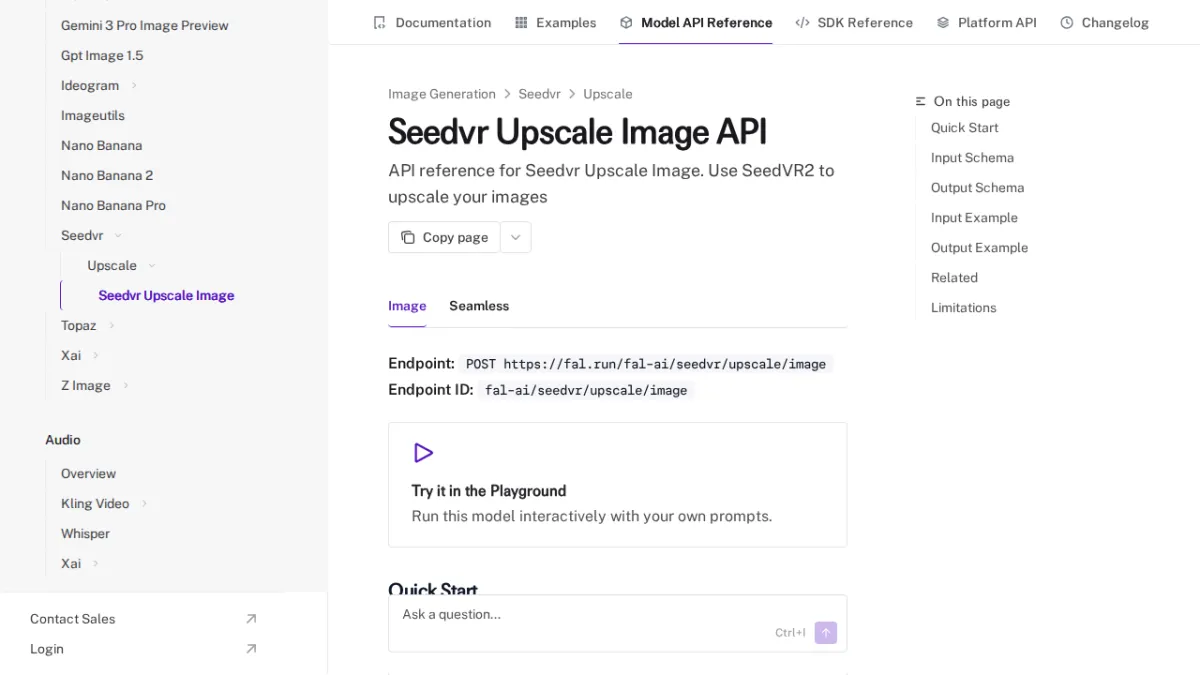This screenshot has width=1200, height=675.
Task: Open Nano Banana Pro sidebar item
Action: 113,206
